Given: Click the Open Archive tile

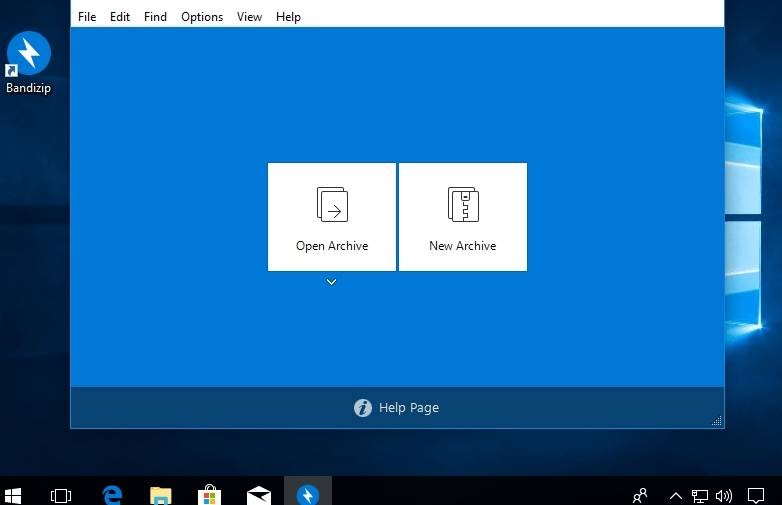Looking at the screenshot, I should pos(332,216).
